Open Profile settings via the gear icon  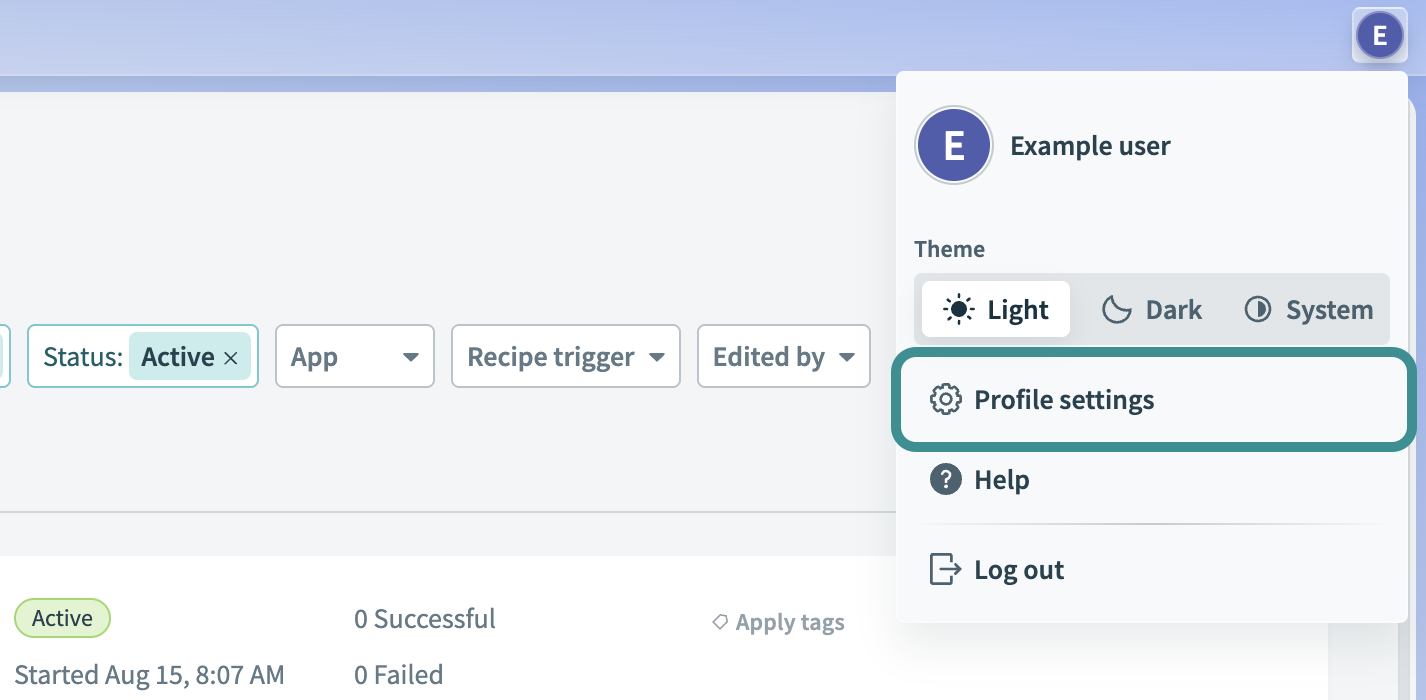click(x=946, y=399)
